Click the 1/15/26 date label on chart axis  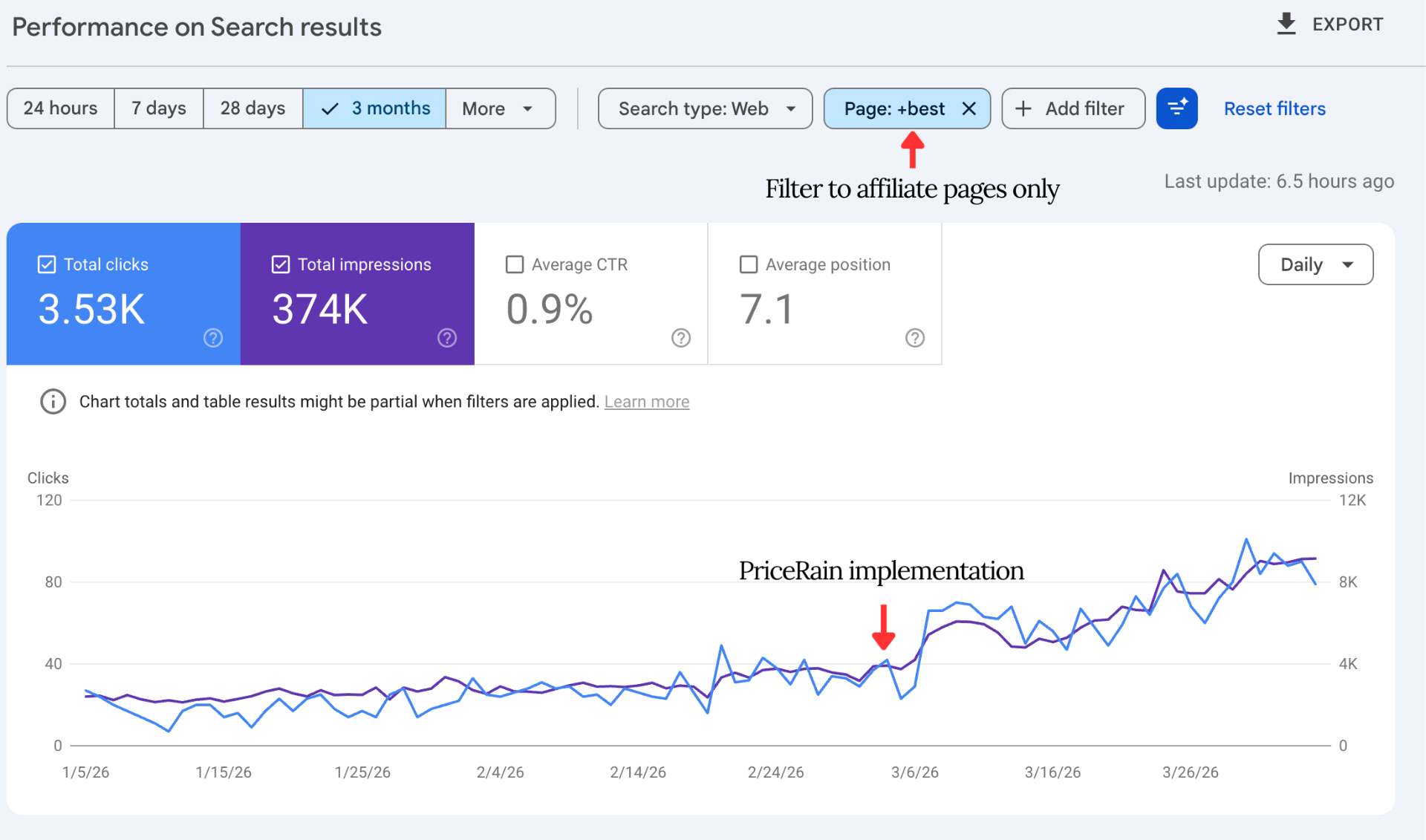[x=223, y=772]
